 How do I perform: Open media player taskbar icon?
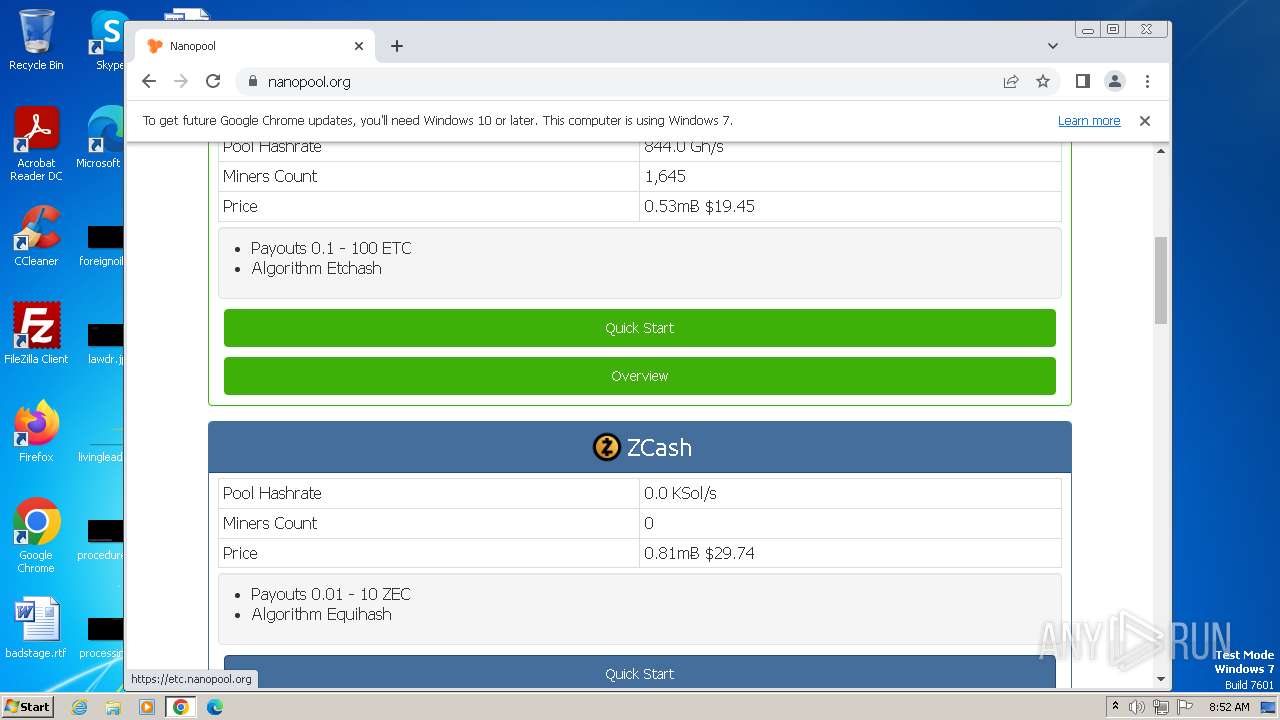coord(147,707)
